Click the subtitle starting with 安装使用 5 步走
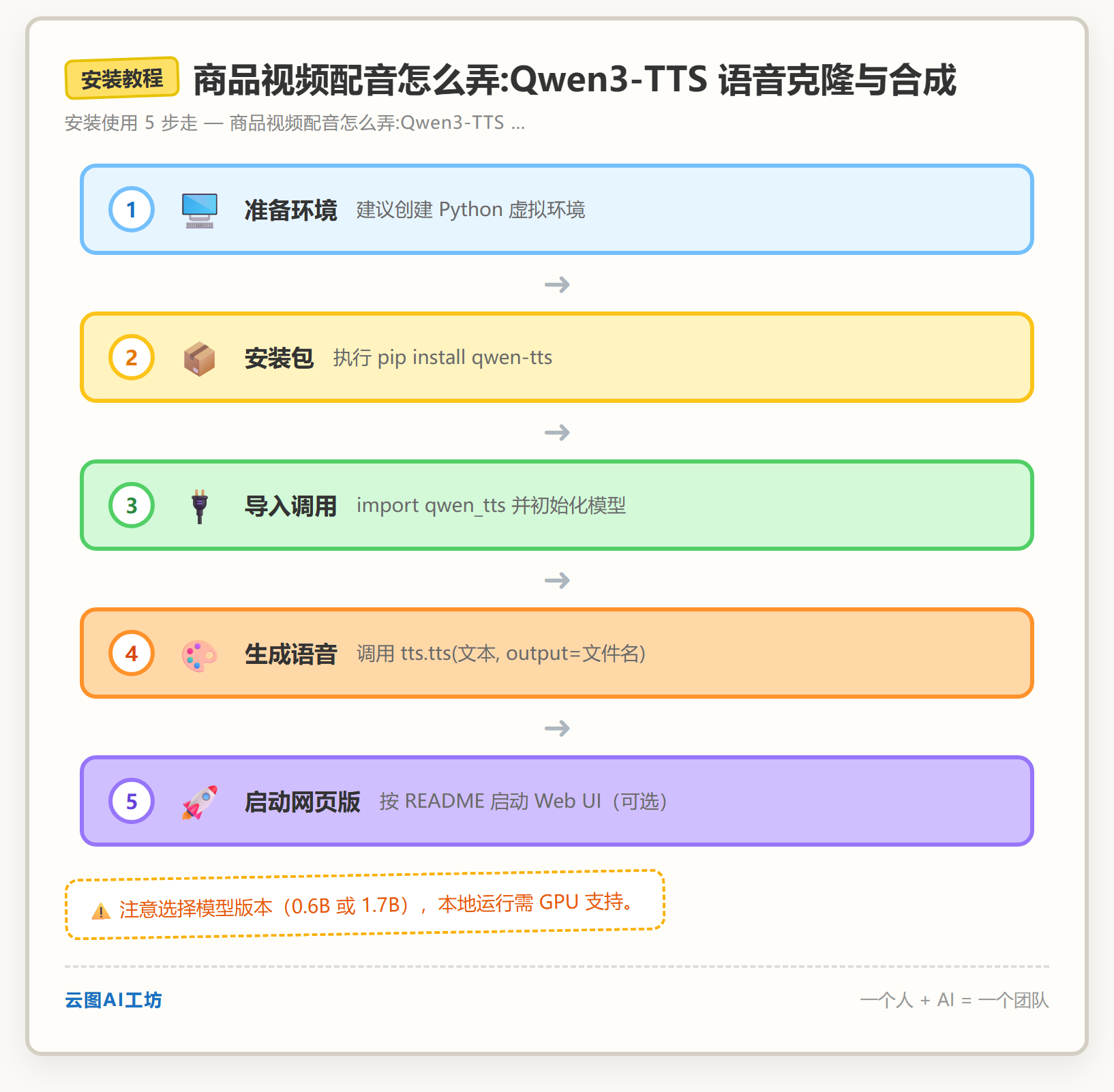Image resolution: width=1114 pixels, height=1092 pixels. click(x=295, y=123)
